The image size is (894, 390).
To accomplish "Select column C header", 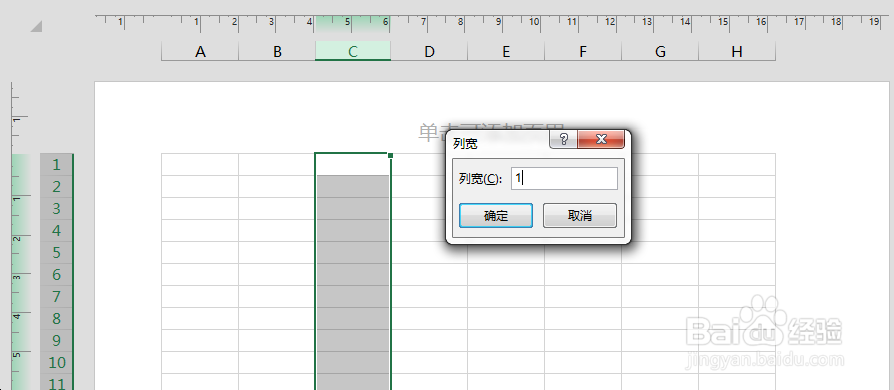I will coord(353,51).
